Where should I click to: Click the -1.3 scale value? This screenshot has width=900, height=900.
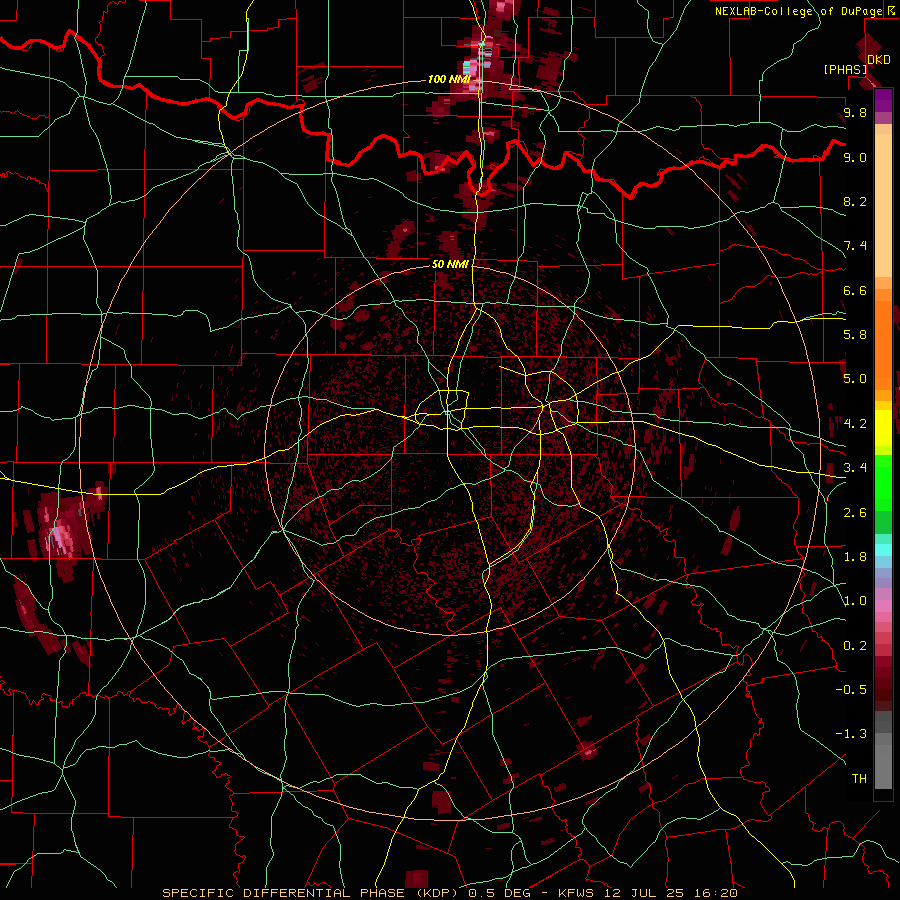pyautogui.click(x=851, y=734)
